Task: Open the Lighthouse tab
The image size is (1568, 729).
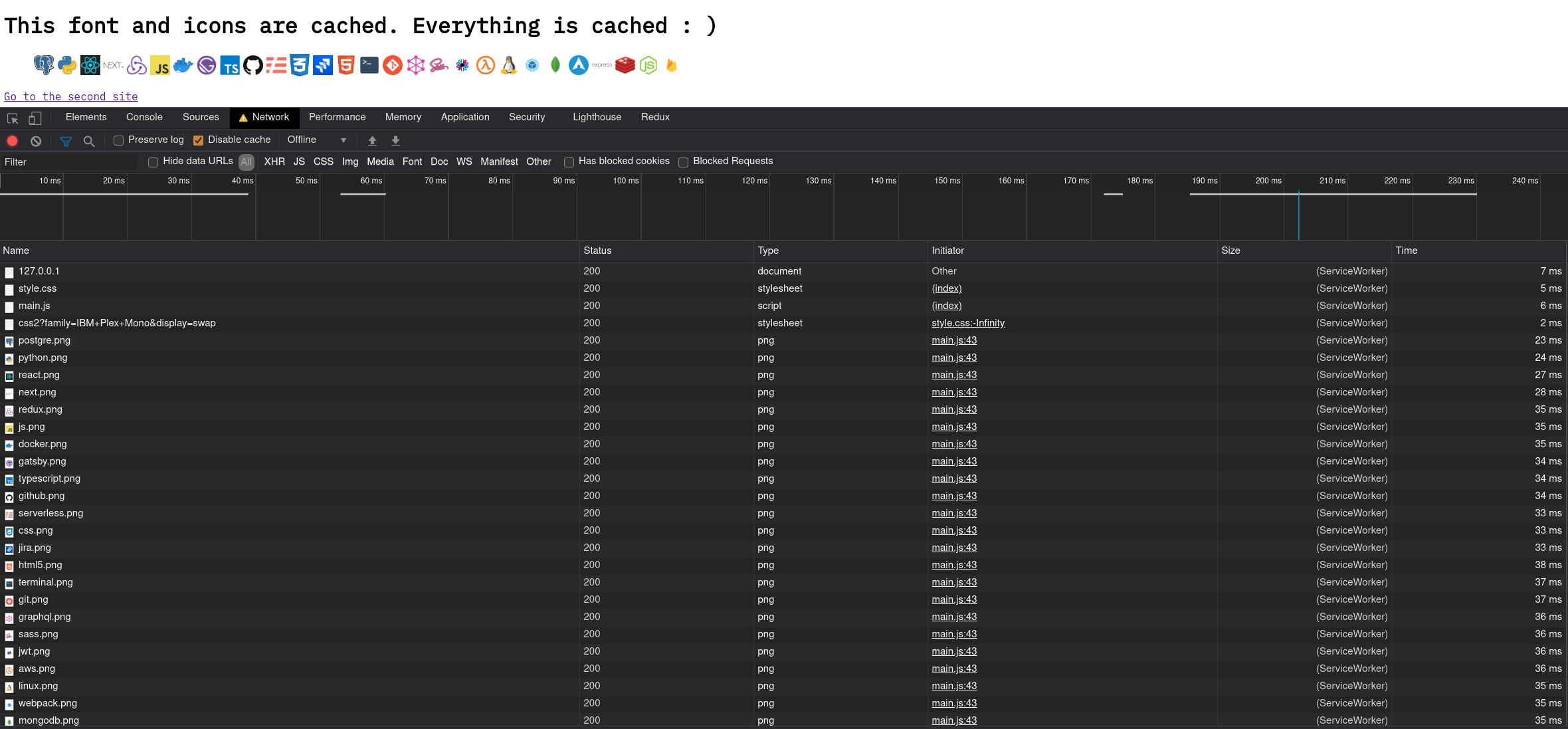Action: click(597, 117)
